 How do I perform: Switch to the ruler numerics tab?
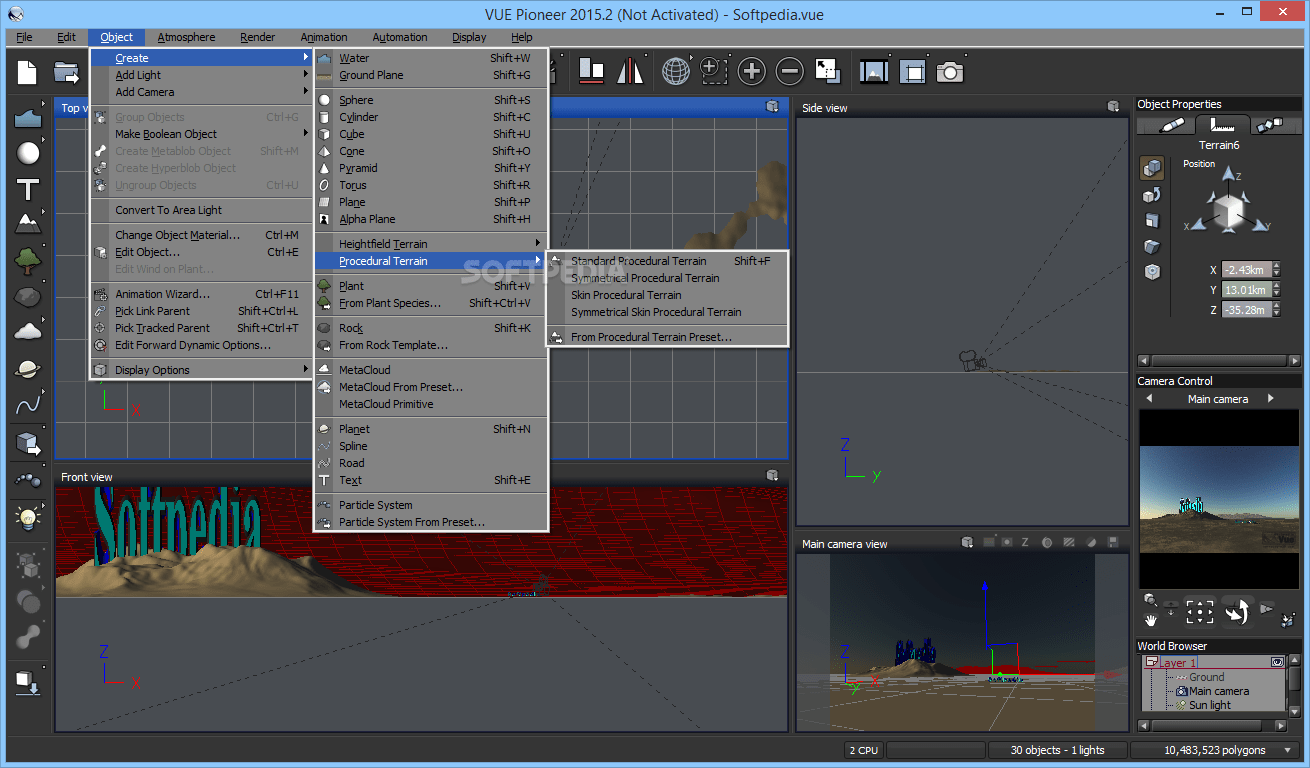(1220, 126)
